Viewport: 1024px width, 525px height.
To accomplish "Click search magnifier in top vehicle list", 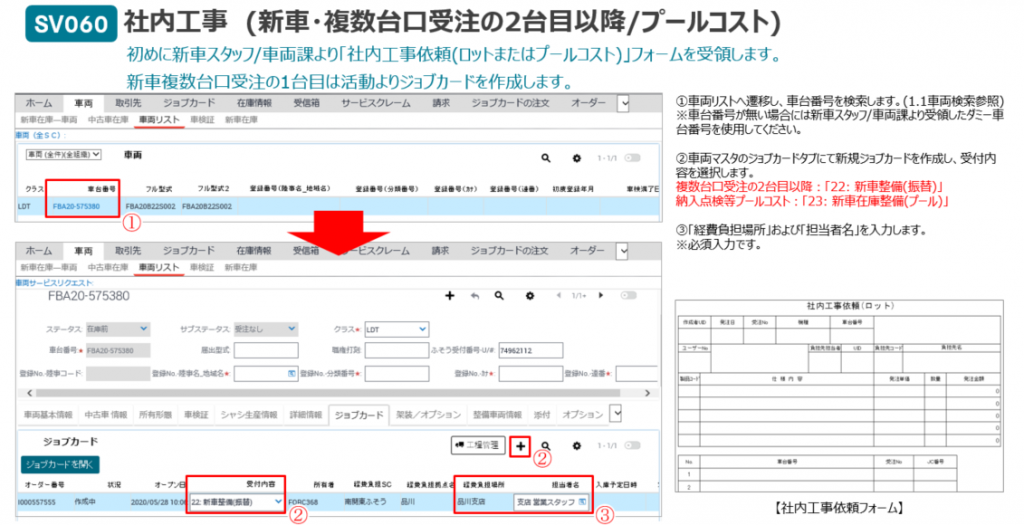I will pyautogui.click(x=546, y=158).
